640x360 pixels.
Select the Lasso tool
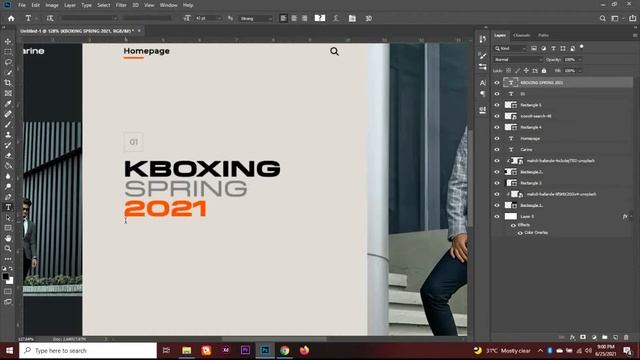8,62
